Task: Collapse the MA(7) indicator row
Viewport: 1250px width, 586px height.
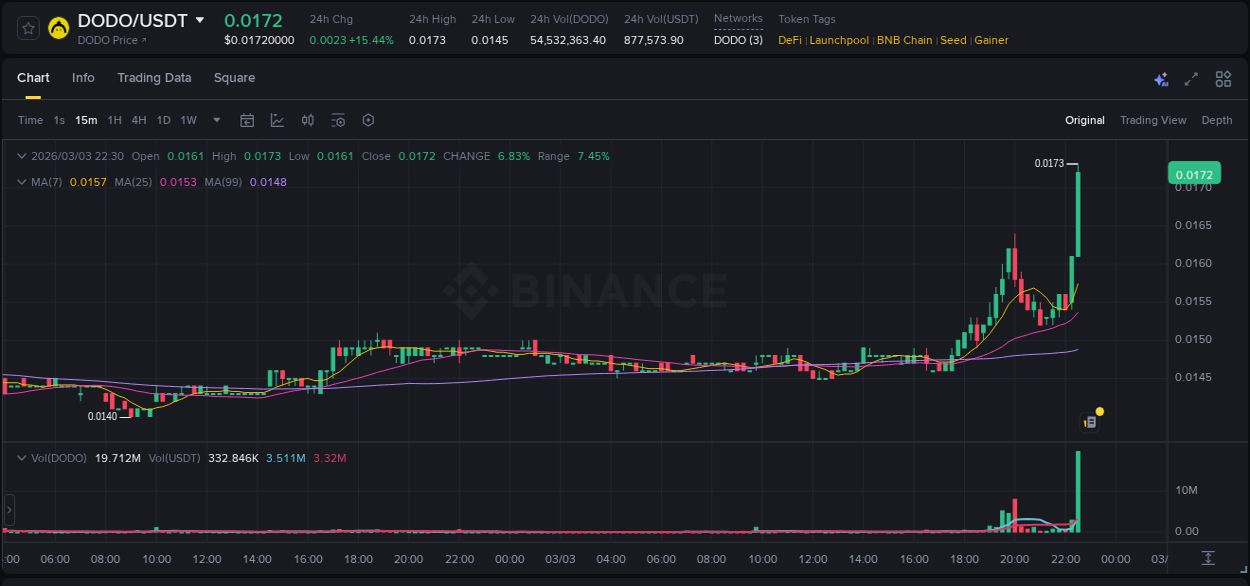Action: point(21,182)
